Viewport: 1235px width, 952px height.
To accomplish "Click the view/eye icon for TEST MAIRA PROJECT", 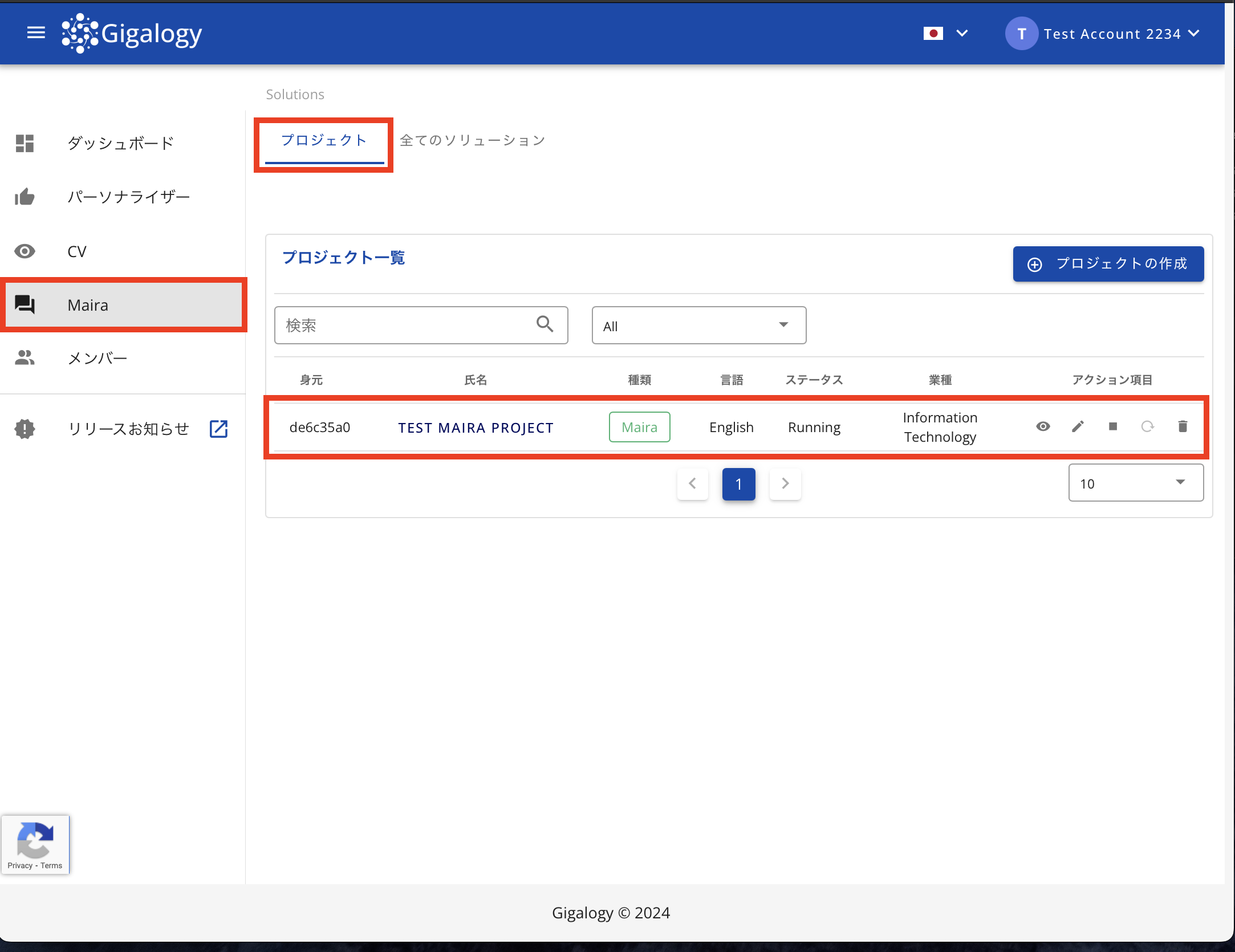I will pos(1044,427).
